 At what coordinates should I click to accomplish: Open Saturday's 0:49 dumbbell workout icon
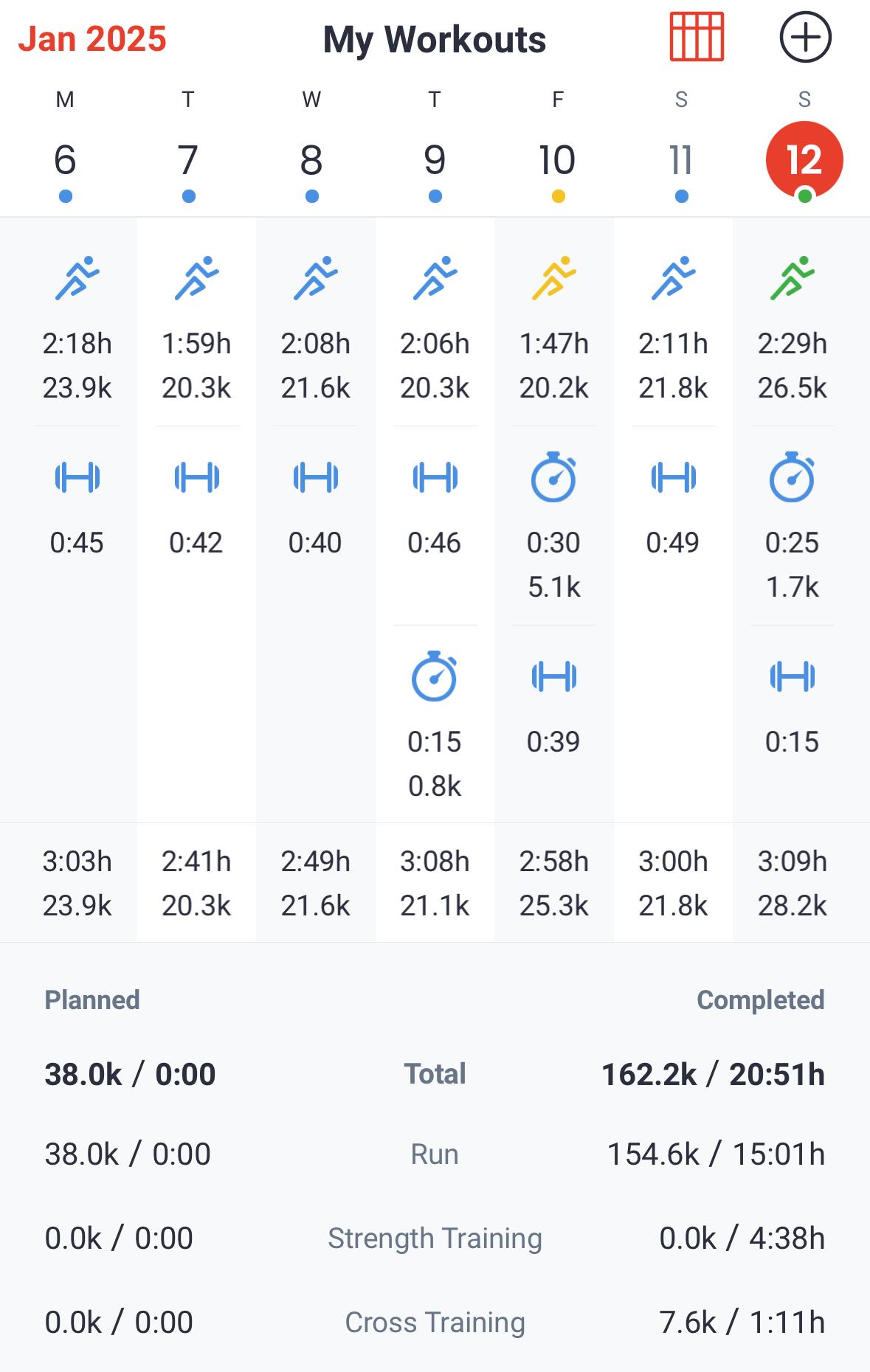click(673, 477)
